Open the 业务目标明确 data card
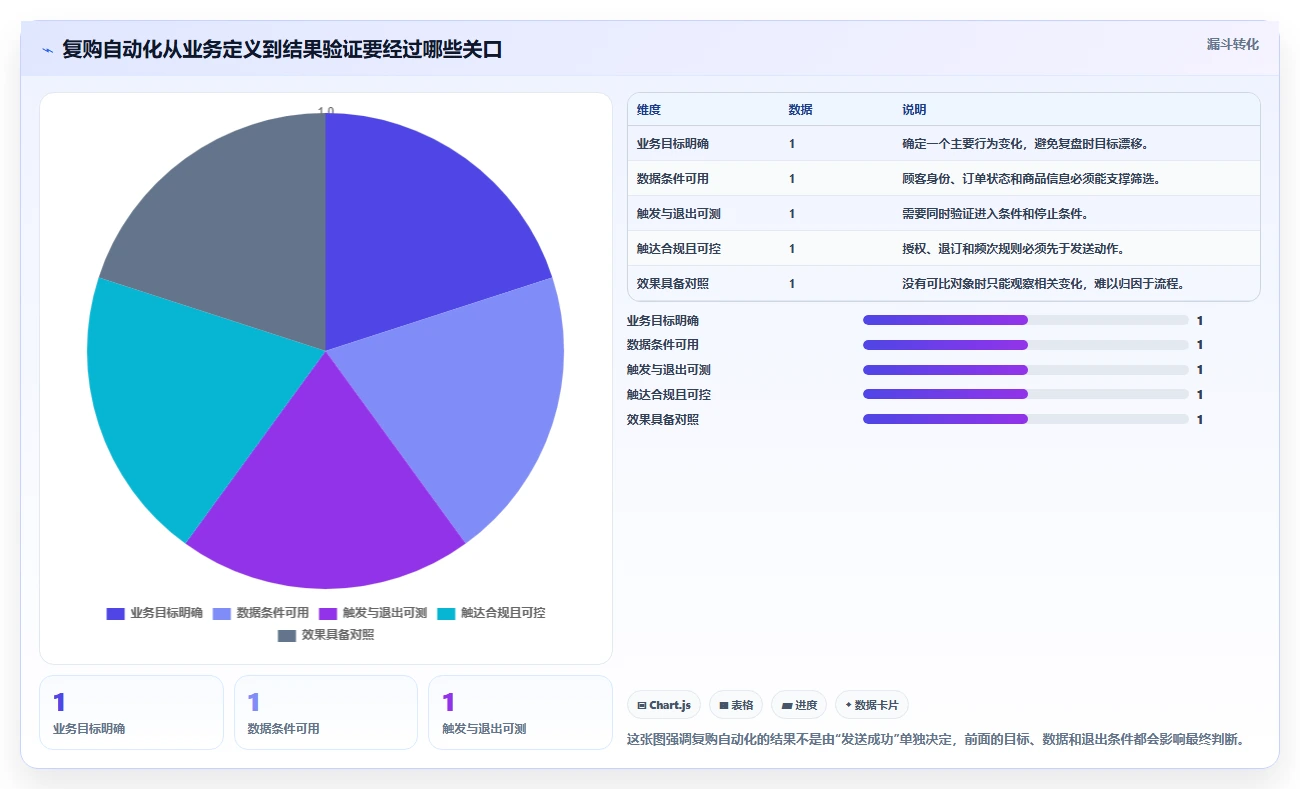The width and height of the screenshot is (1300, 789). (x=131, y=712)
